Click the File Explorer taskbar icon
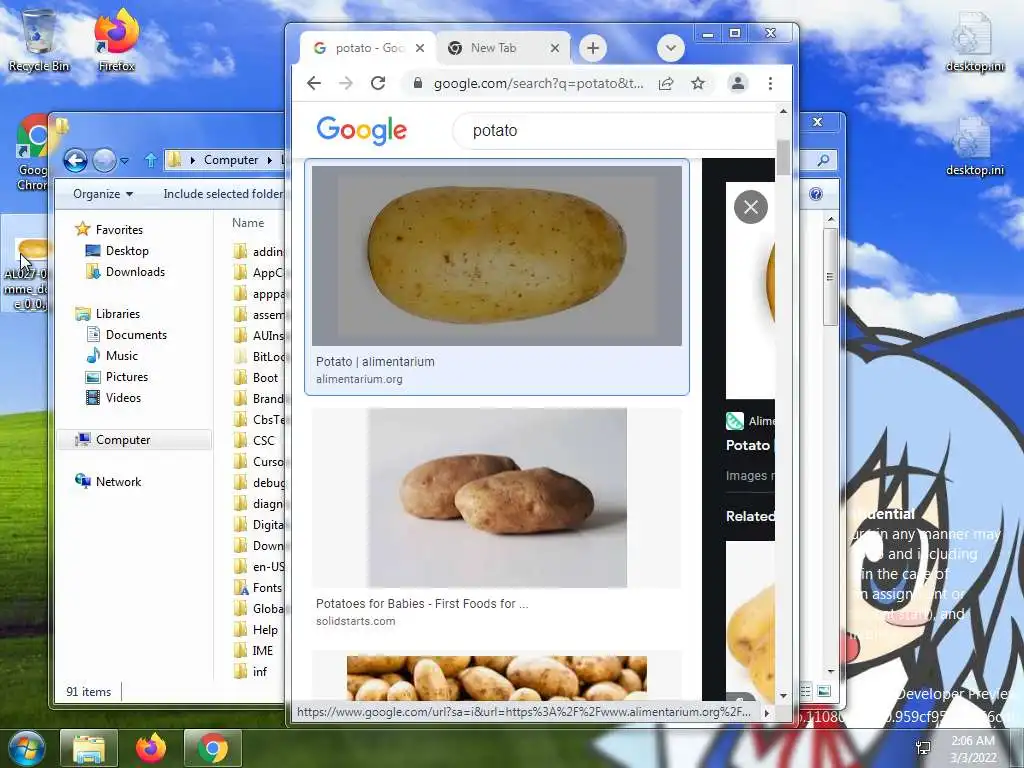Screen dimensions: 1024x768 (x=89, y=748)
